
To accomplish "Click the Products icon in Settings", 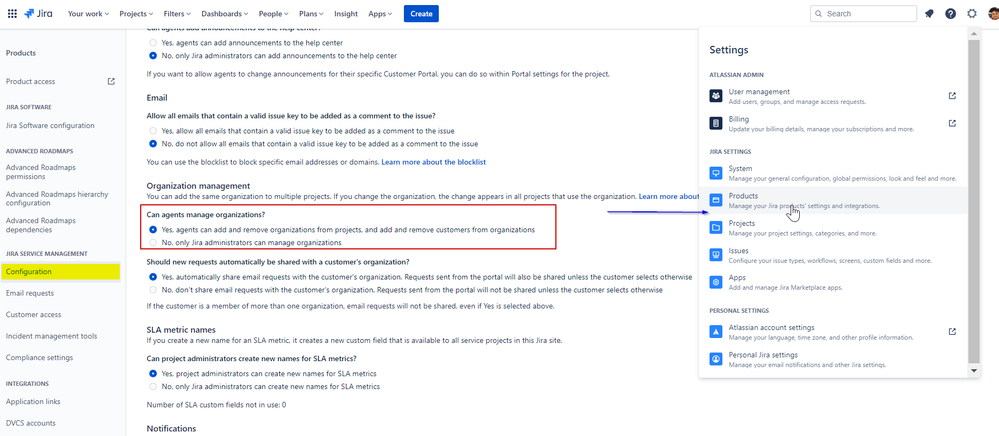I will coord(715,200).
